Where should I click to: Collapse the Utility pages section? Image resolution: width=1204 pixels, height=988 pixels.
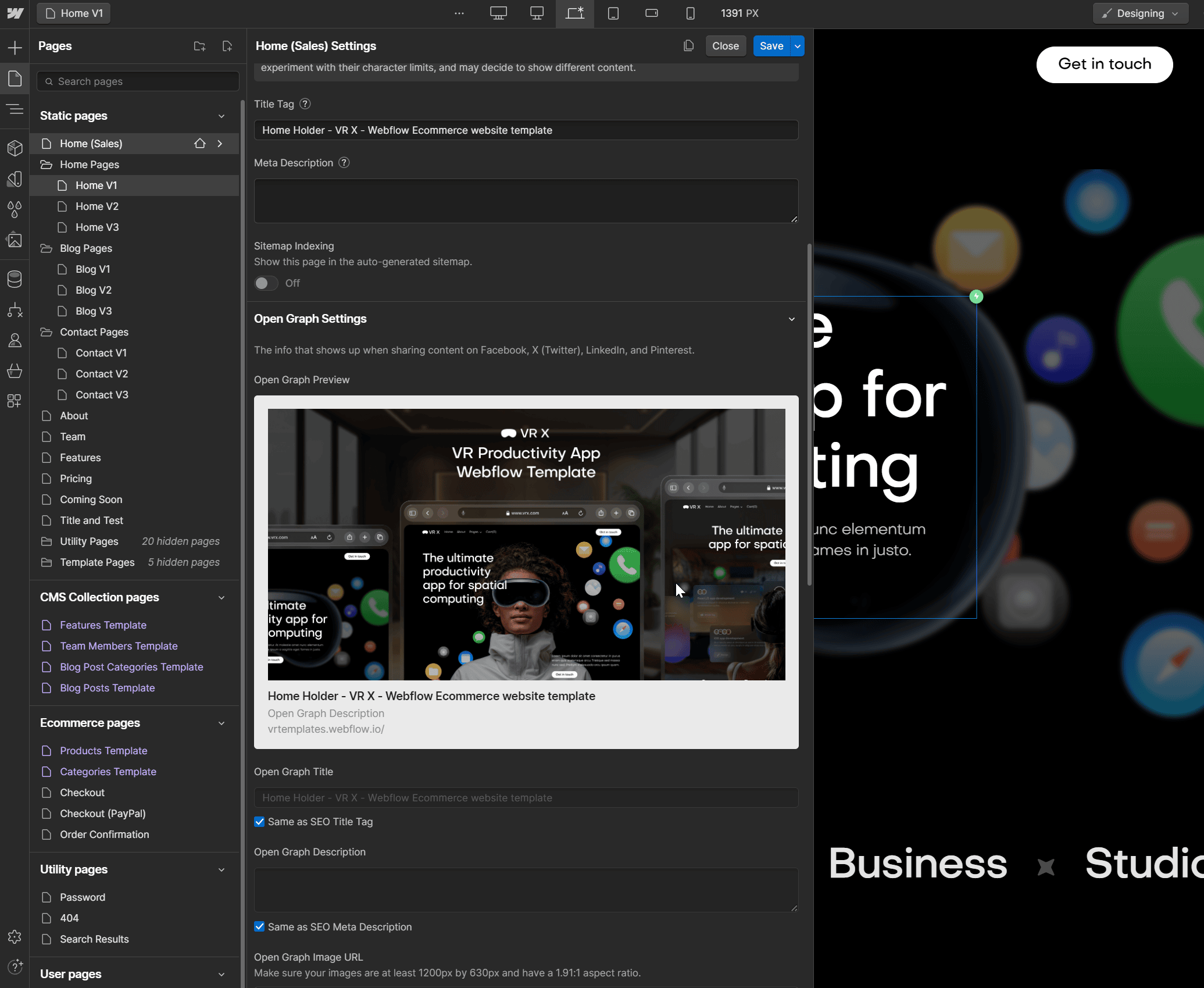point(221,869)
